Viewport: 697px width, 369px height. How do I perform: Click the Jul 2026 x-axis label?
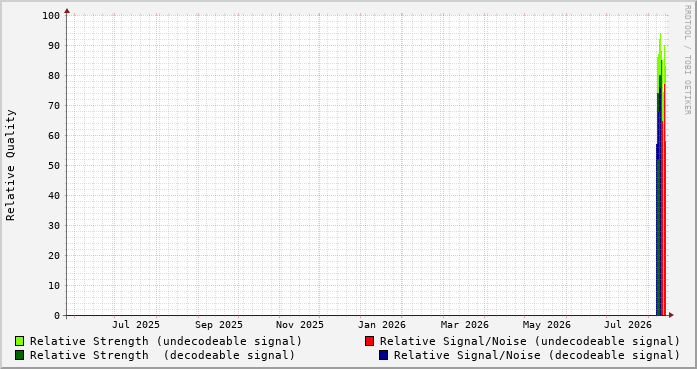coord(628,325)
